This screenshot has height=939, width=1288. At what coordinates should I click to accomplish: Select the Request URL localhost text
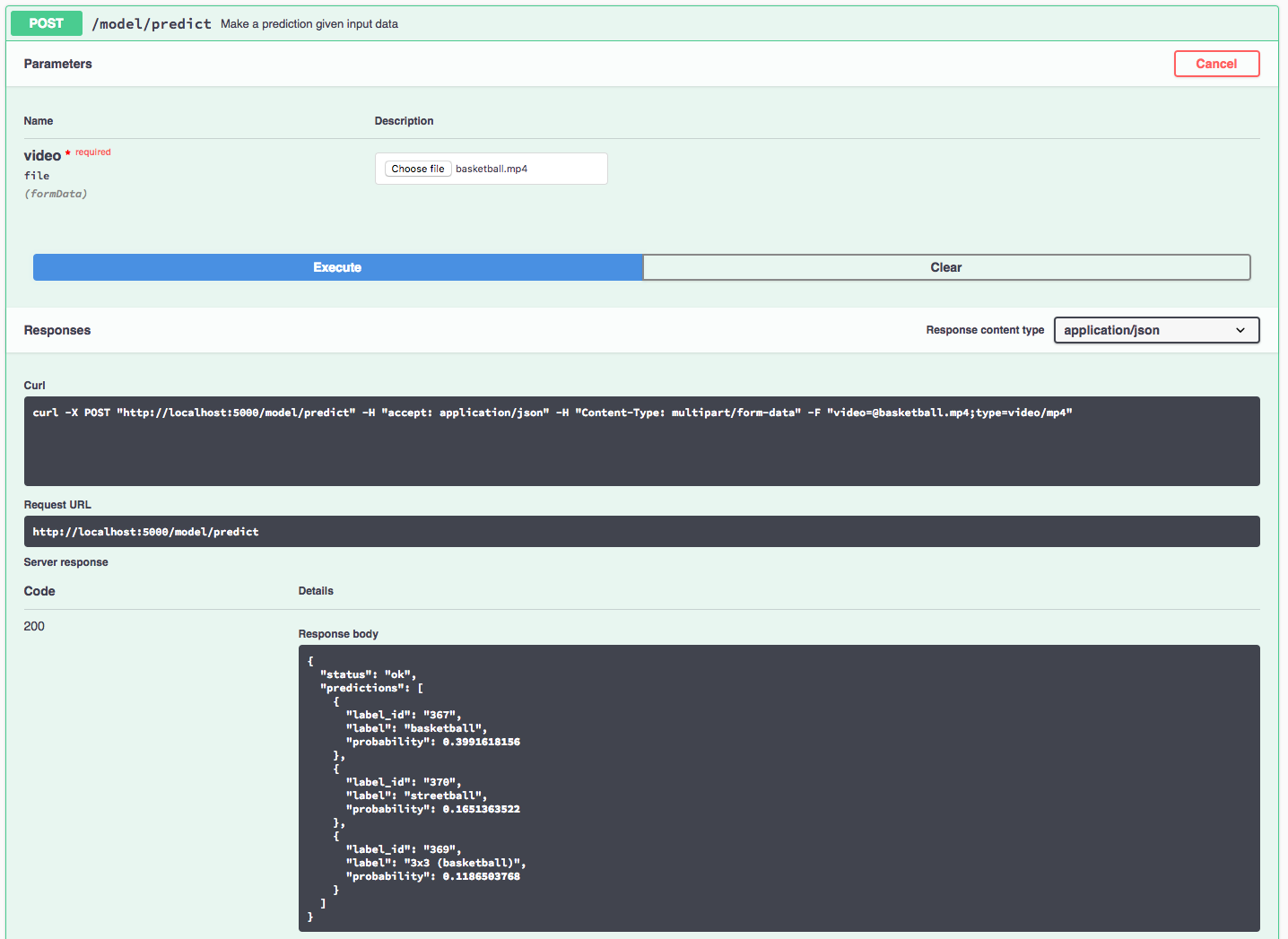tap(145, 532)
